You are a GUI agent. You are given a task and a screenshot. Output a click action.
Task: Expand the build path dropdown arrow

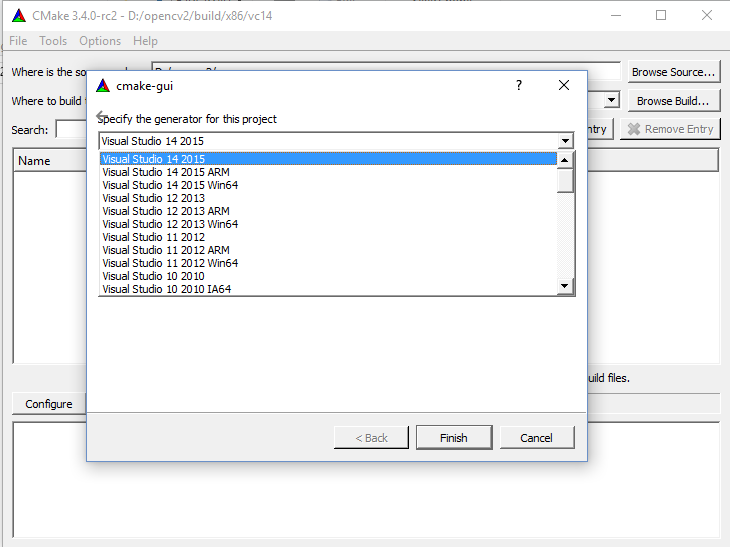611,100
